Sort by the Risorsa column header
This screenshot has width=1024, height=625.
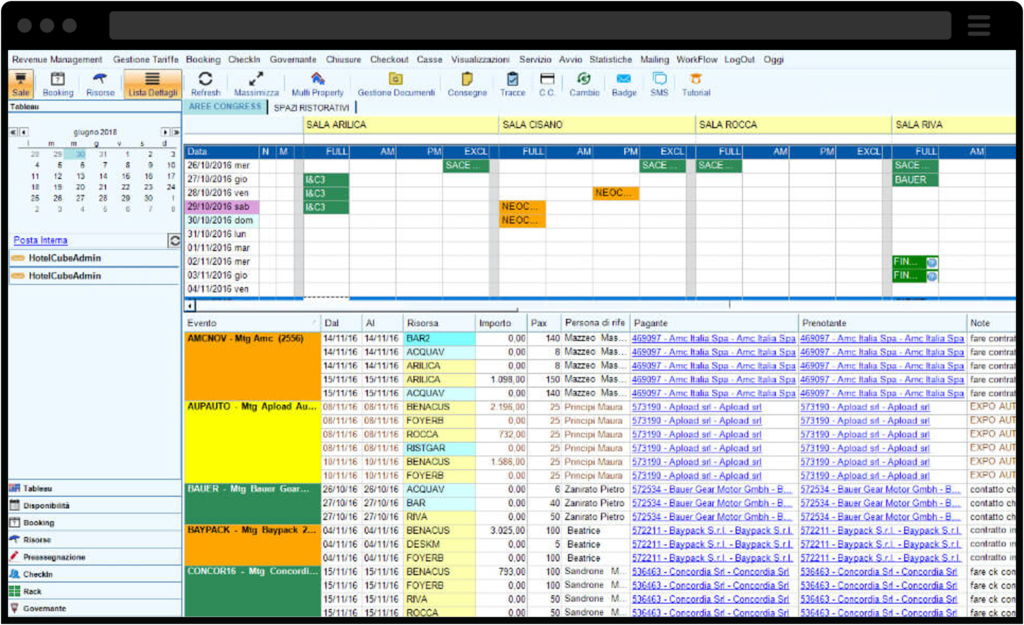coord(439,323)
